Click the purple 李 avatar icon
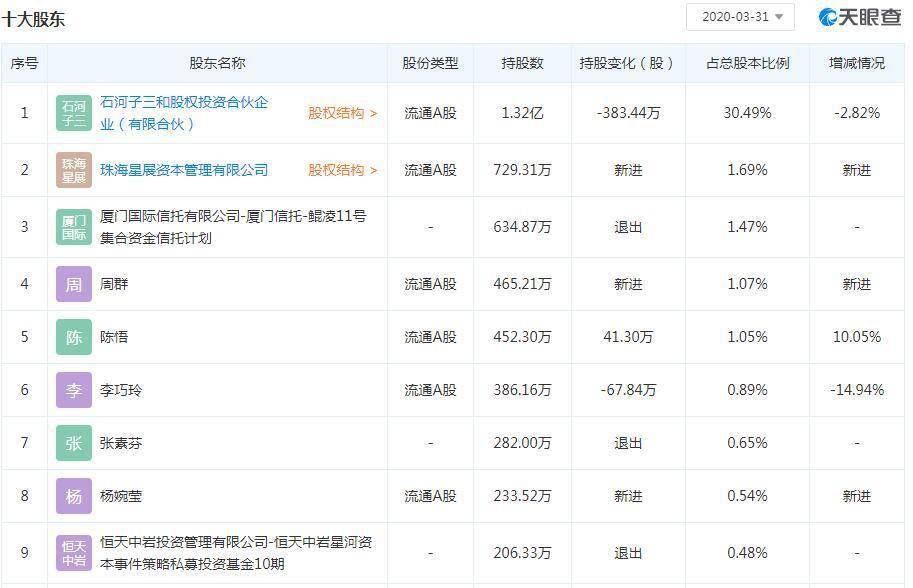 click(x=74, y=390)
